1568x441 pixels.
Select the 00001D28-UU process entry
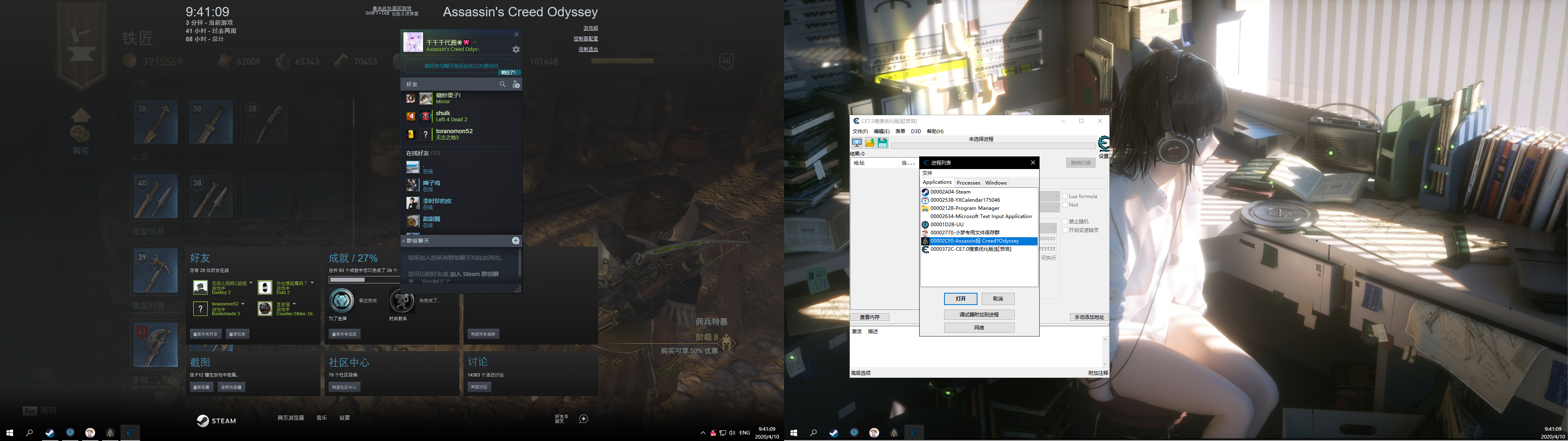(979, 224)
